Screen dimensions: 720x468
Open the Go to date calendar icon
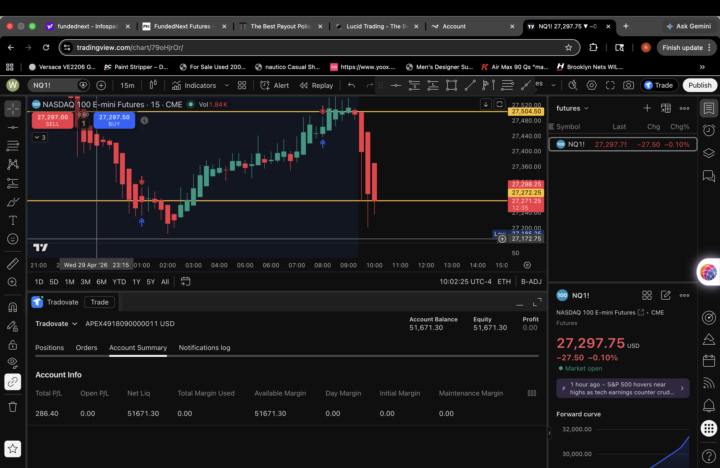pyautogui.click(x=186, y=282)
